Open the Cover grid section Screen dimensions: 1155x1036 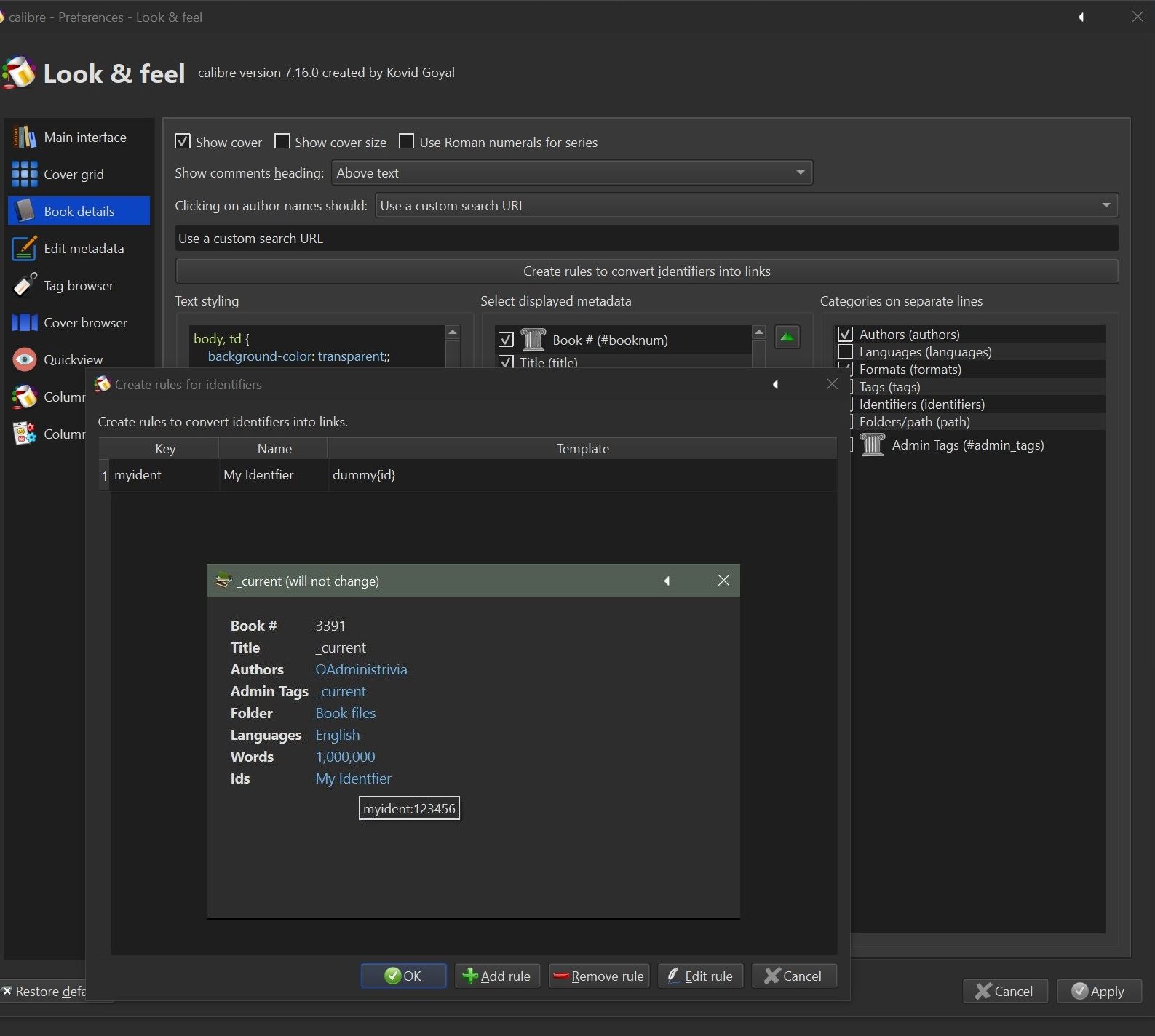click(x=79, y=174)
